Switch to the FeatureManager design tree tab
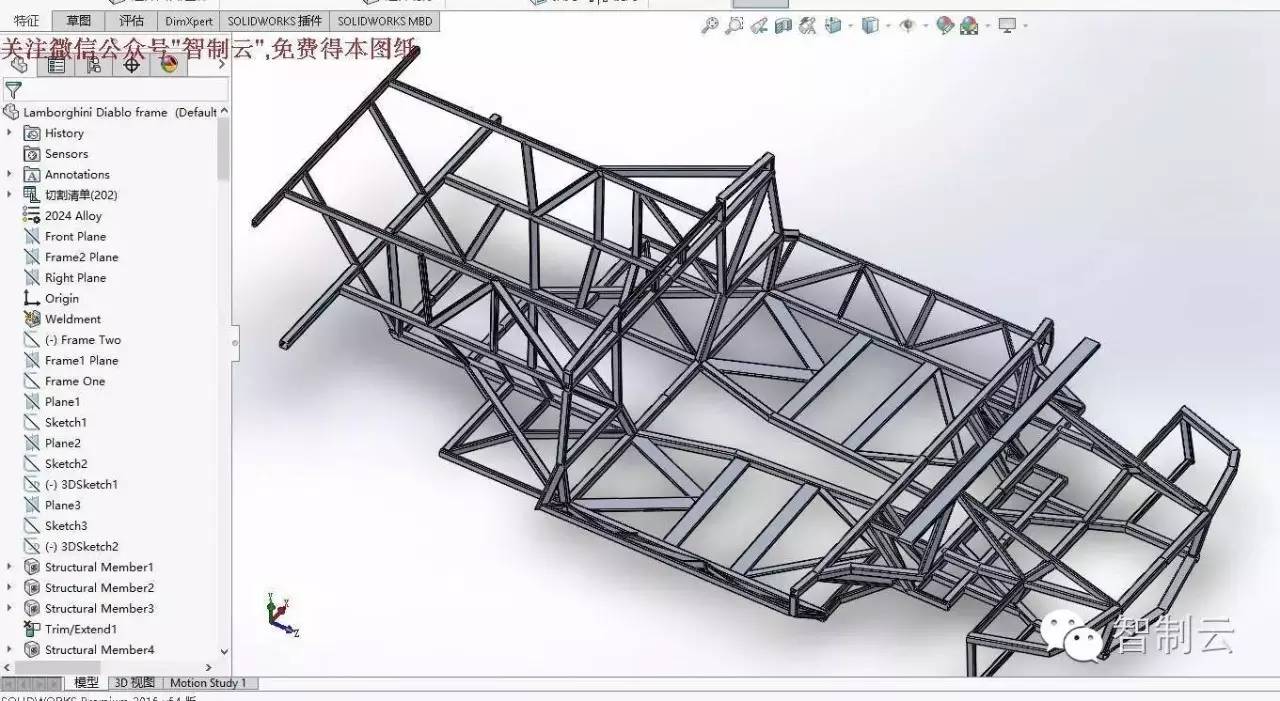 click(x=19, y=65)
